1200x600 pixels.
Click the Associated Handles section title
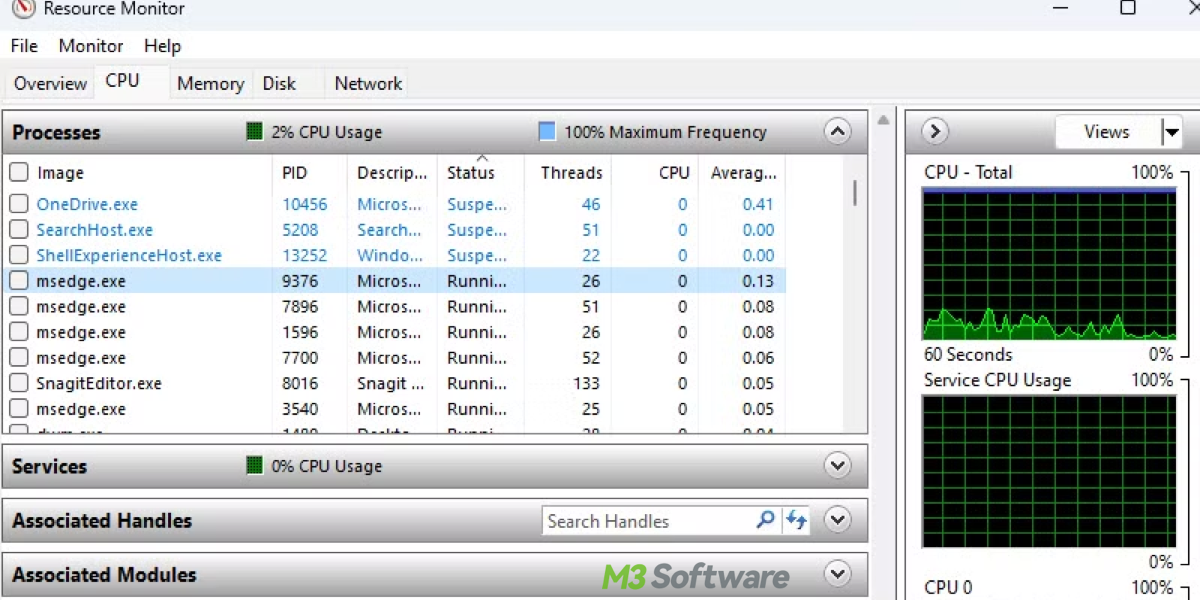(x=102, y=520)
